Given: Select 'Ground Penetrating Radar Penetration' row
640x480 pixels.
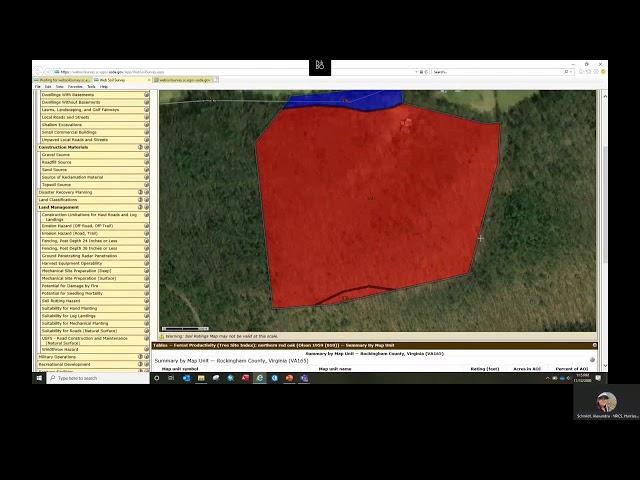Looking at the screenshot, I should click(95, 256).
